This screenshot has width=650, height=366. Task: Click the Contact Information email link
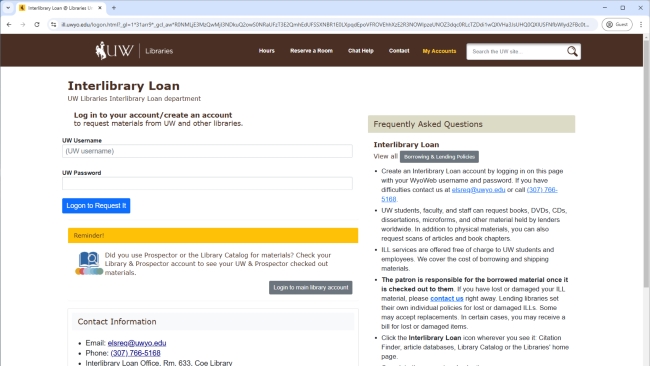[x=137, y=343]
